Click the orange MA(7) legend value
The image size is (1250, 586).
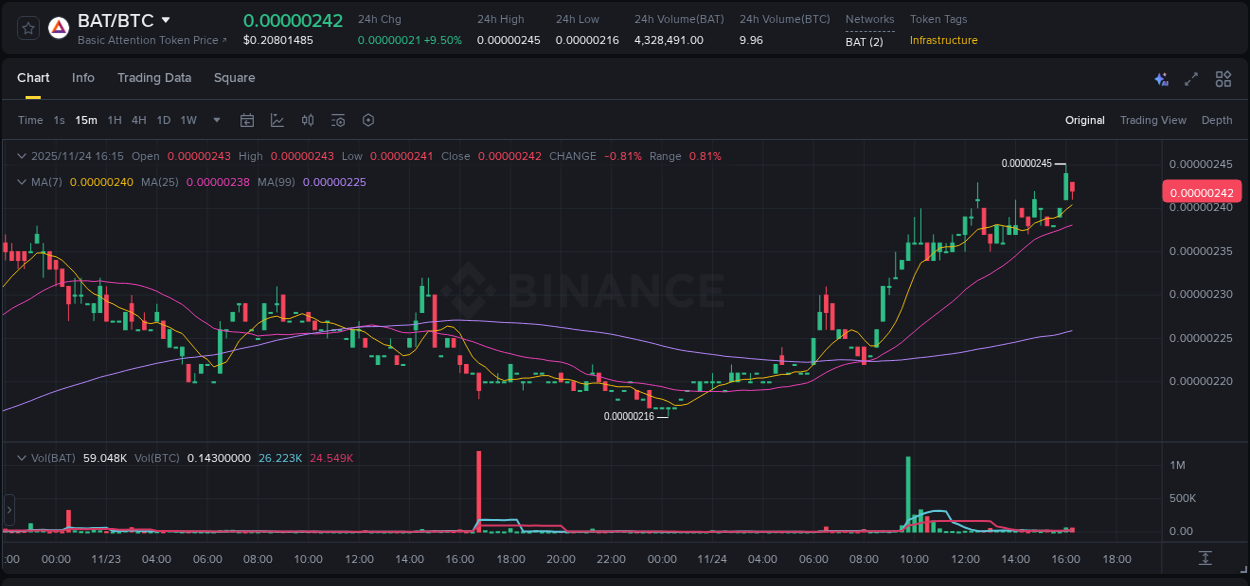pos(100,182)
